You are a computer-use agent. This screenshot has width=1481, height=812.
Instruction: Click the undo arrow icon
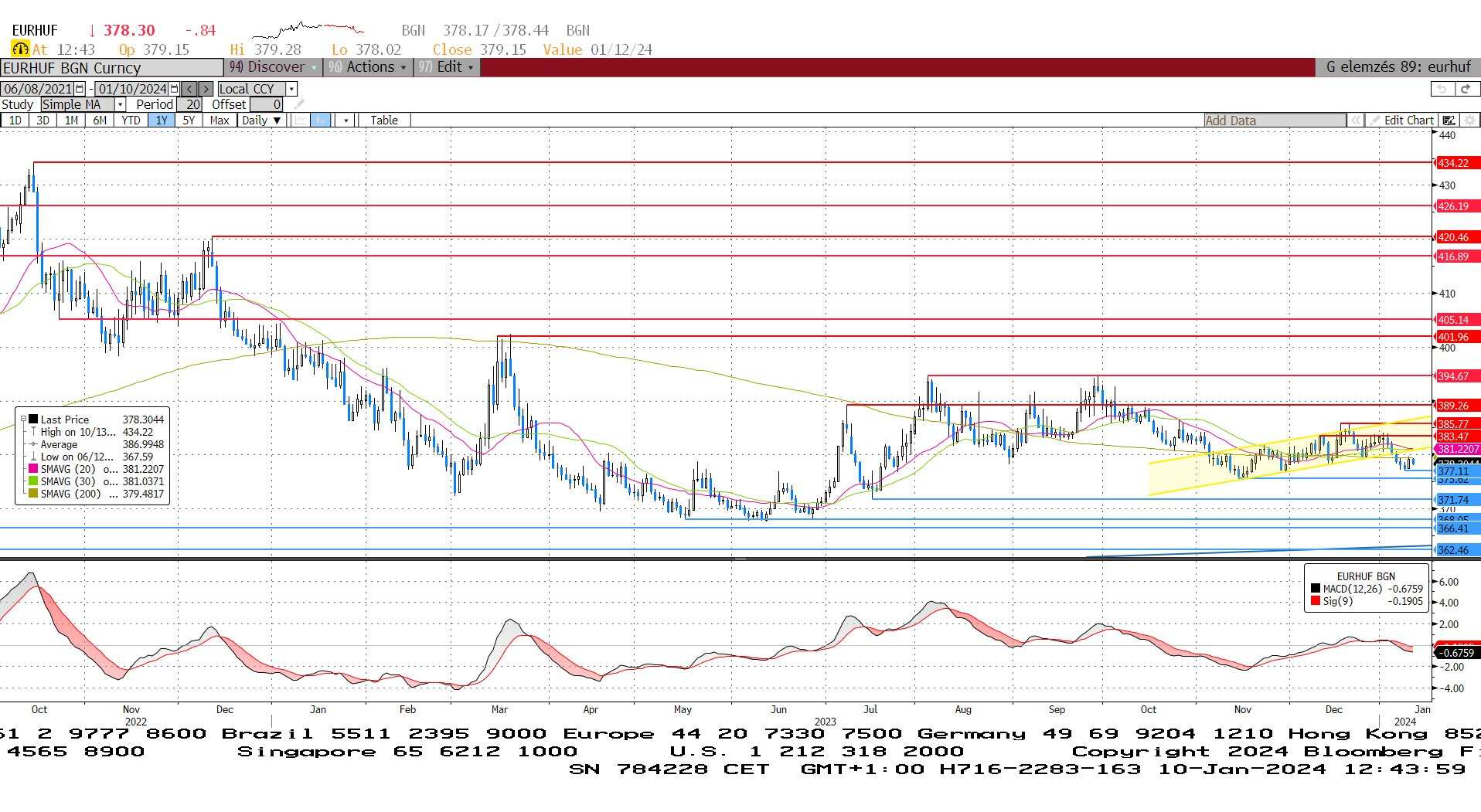pos(1442,89)
